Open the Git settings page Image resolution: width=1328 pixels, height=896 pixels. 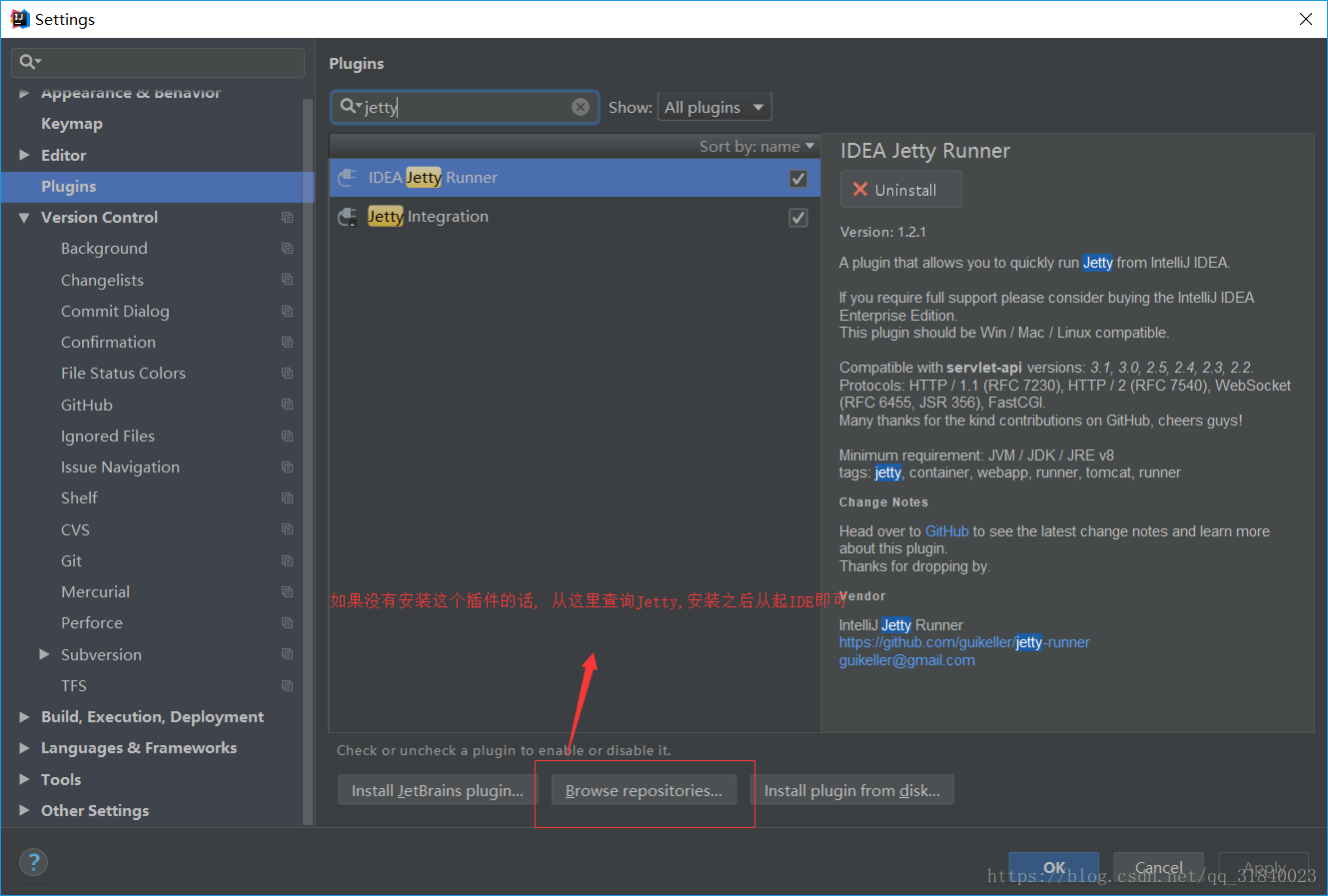pyautogui.click(x=71, y=560)
